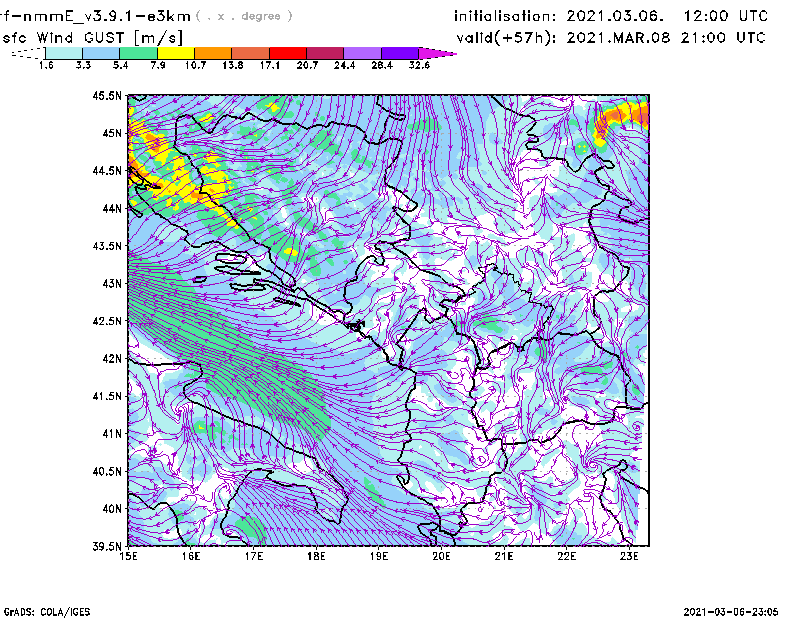800x618 pixels.
Task: Click the lavender legend swatch (24.4–28.4)
Action: [x=363, y=53]
